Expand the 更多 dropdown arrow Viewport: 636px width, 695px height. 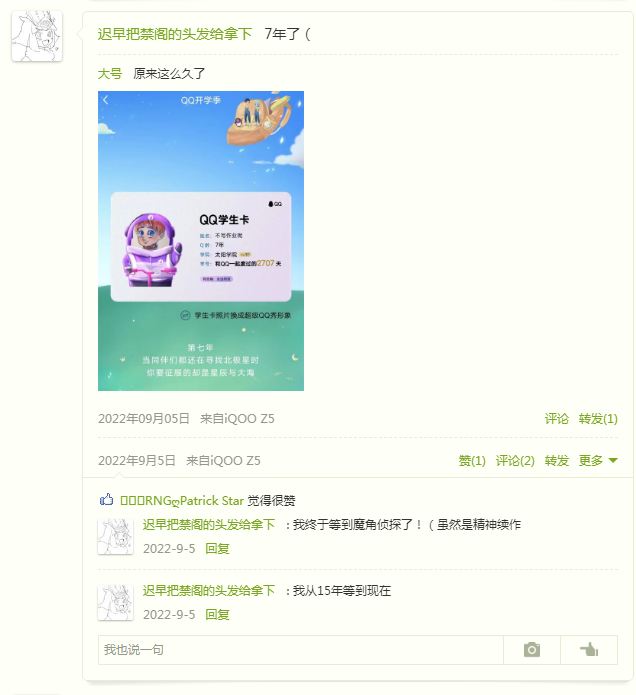(613, 461)
